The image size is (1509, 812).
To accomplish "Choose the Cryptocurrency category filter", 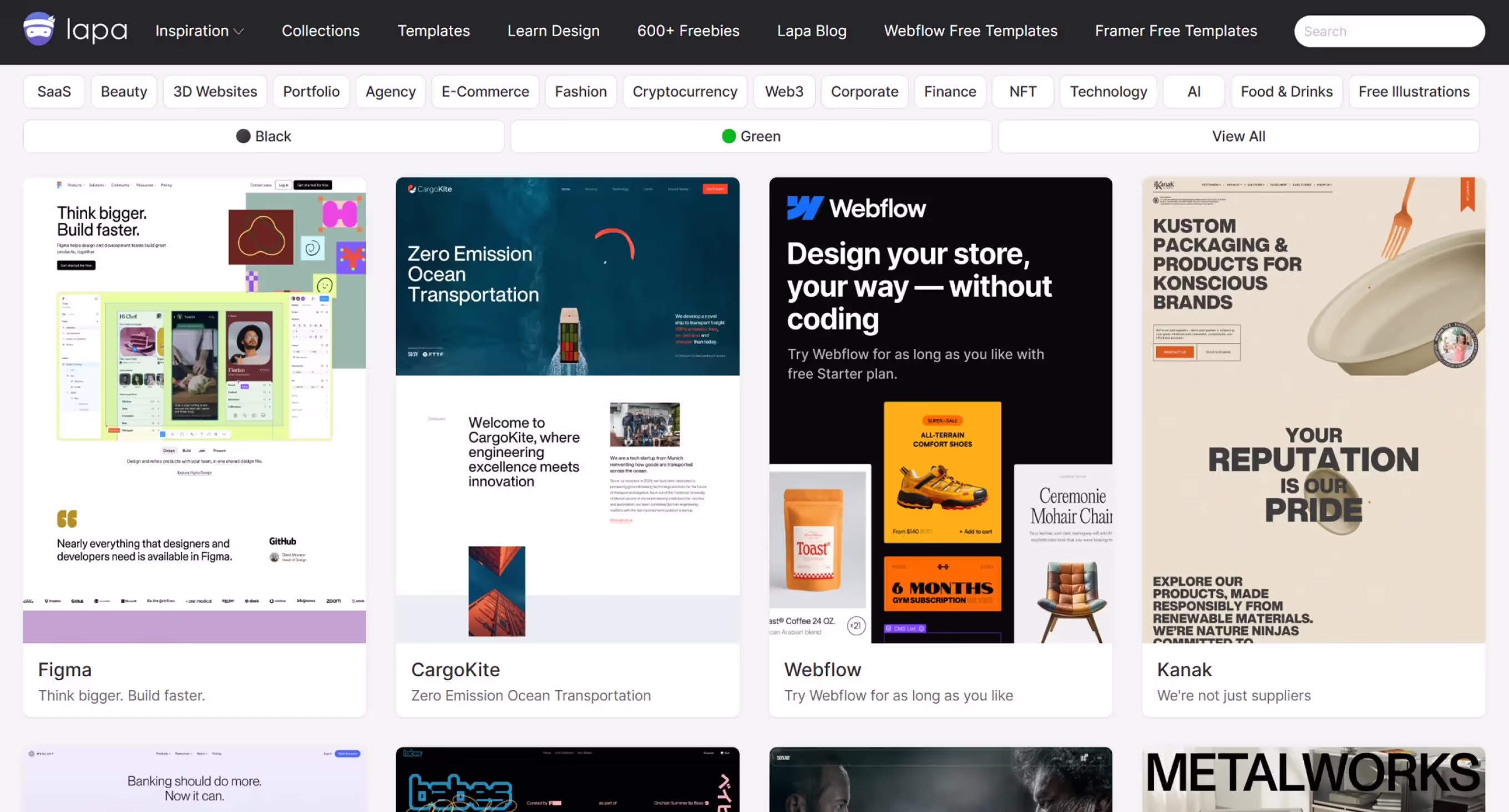I will tap(684, 92).
